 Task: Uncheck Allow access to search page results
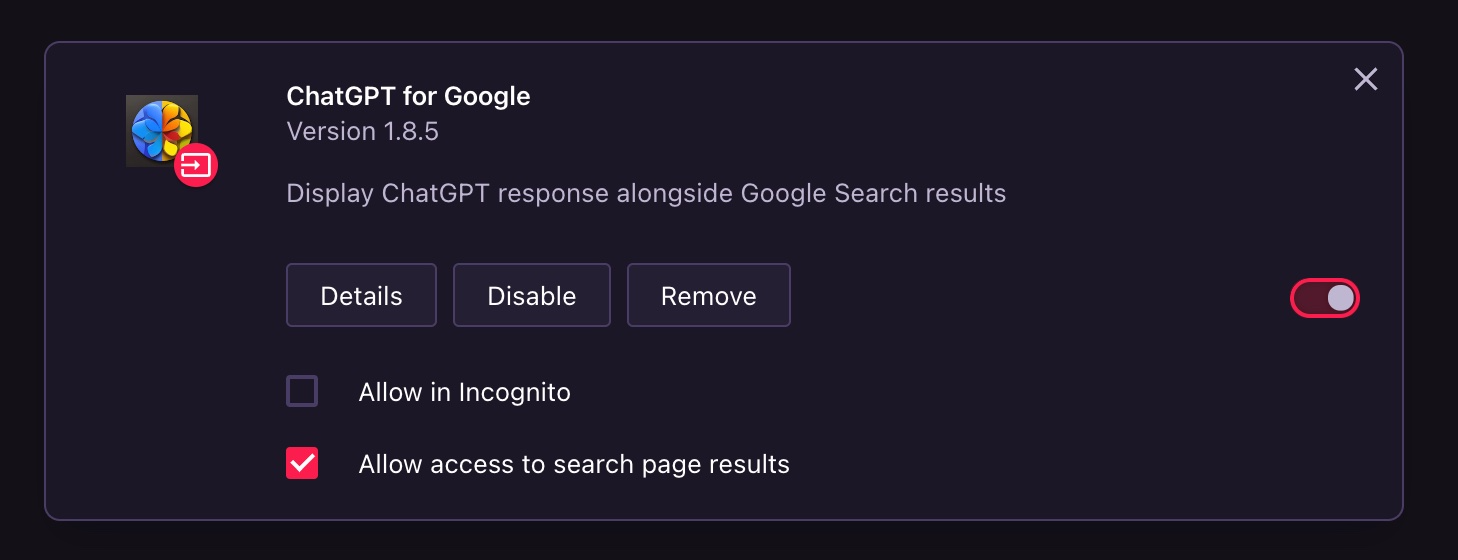tap(302, 463)
